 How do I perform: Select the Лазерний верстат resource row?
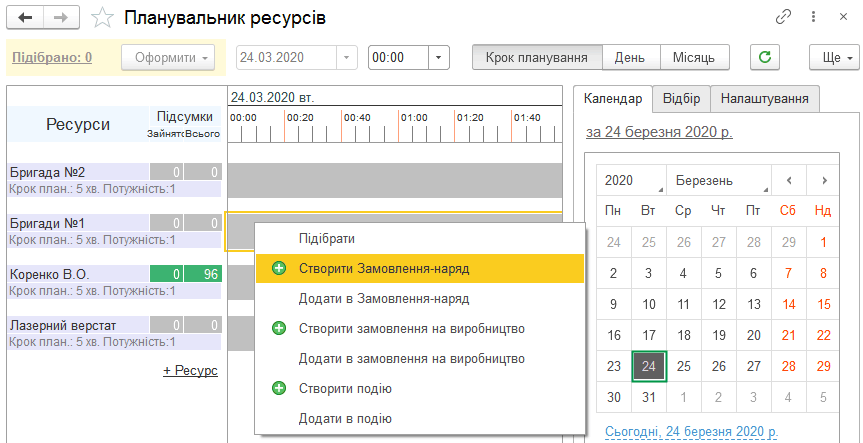[116, 333]
